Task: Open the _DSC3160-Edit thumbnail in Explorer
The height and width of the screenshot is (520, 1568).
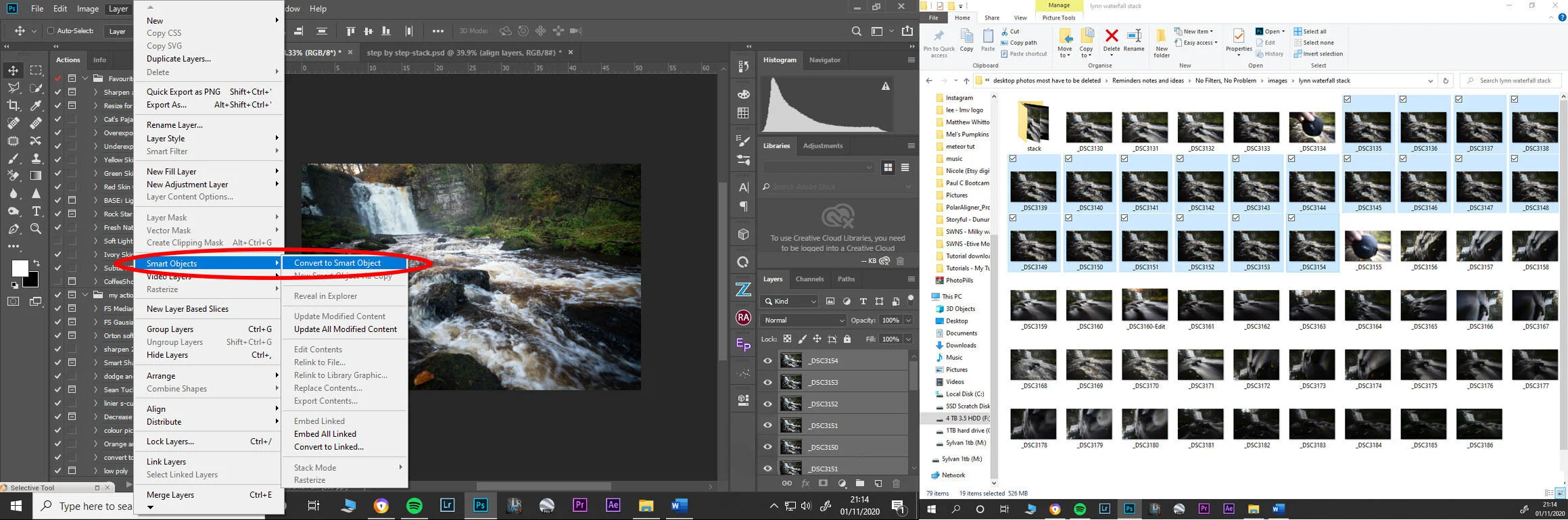Action: (x=1145, y=311)
